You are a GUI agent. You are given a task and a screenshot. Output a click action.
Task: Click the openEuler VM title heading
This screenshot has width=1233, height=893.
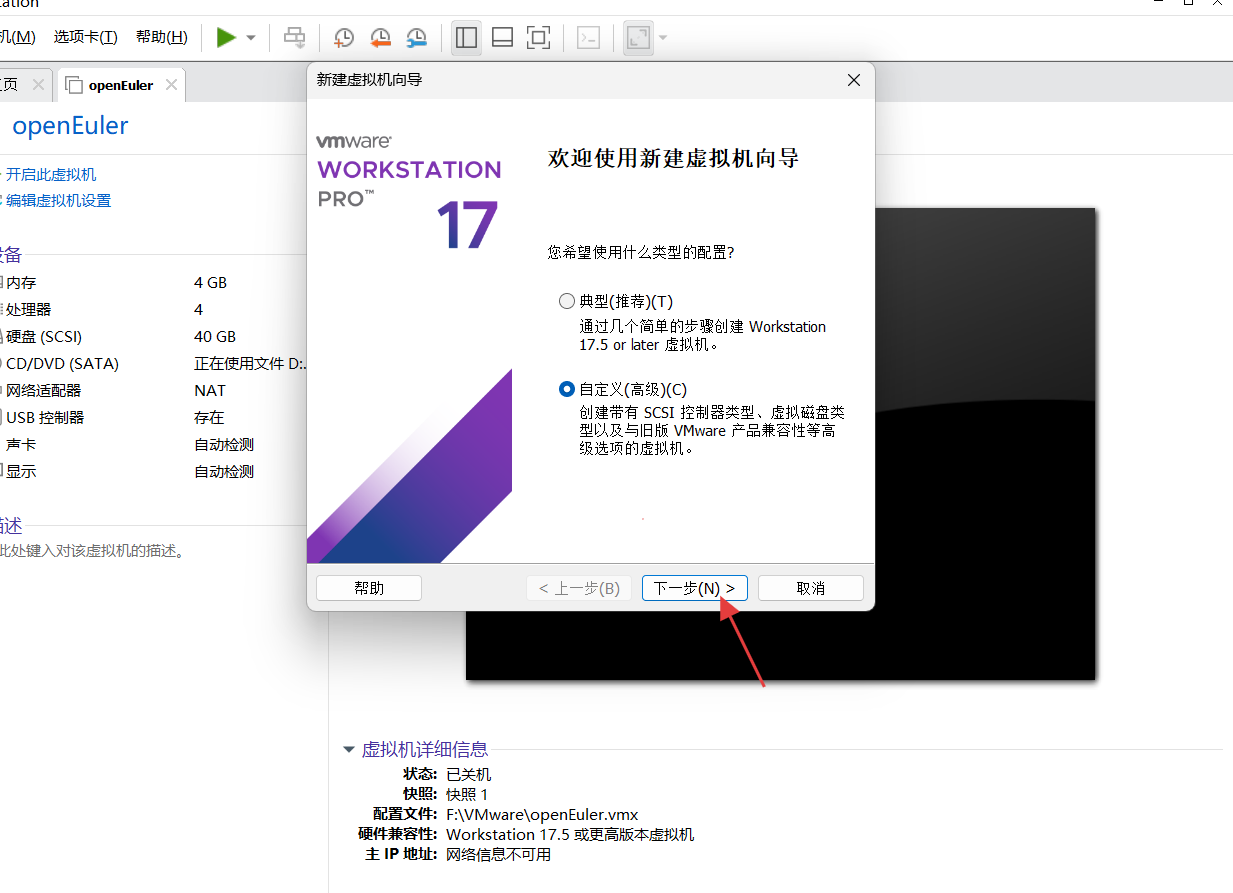[x=70, y=126]
